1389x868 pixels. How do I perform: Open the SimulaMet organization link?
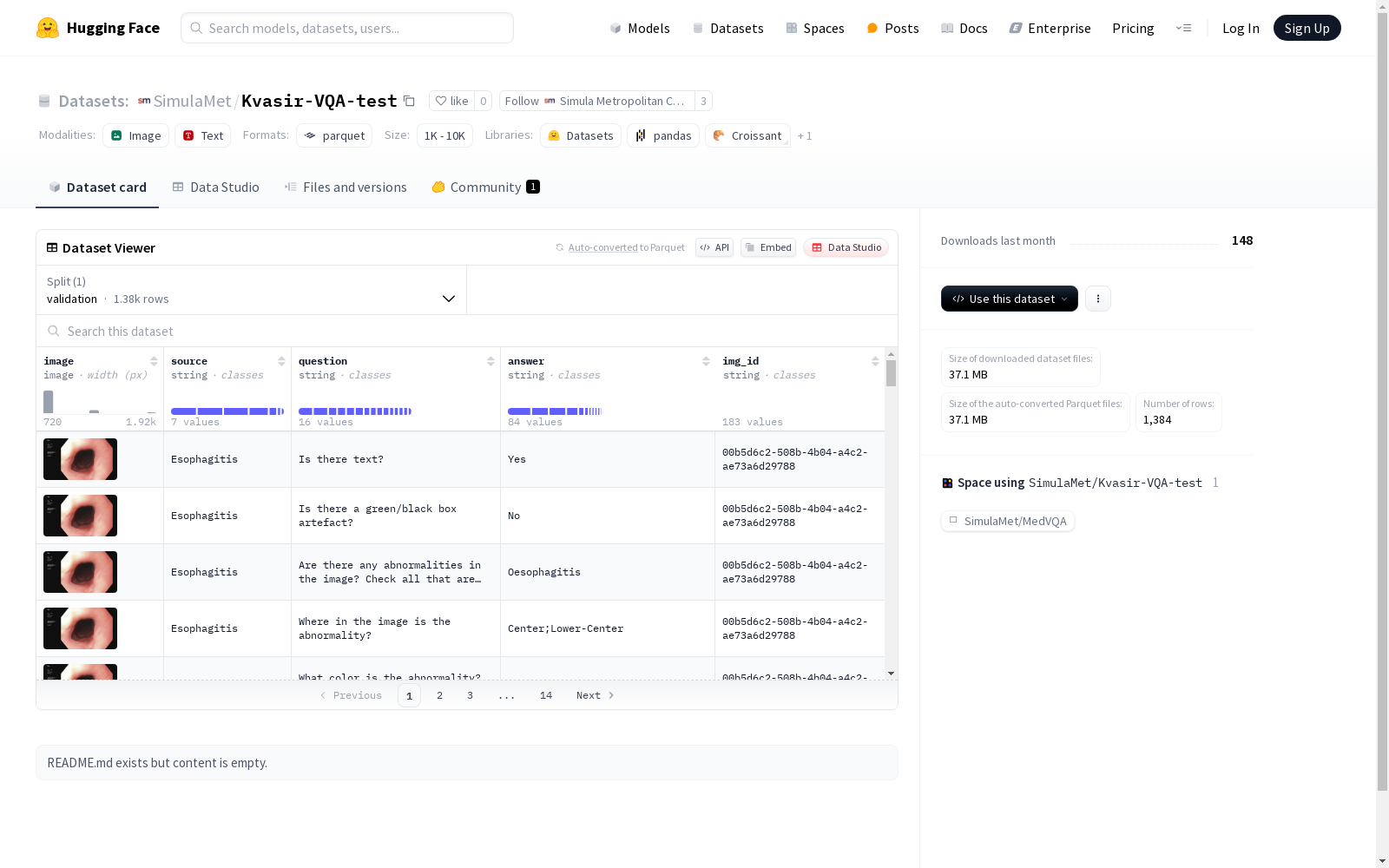(192, 101)
